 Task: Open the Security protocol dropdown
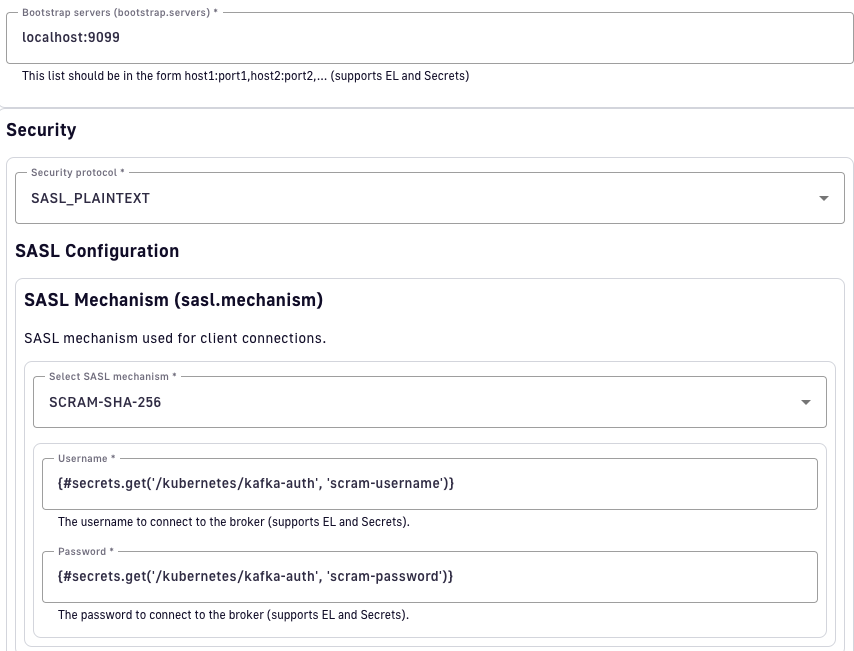420,198
